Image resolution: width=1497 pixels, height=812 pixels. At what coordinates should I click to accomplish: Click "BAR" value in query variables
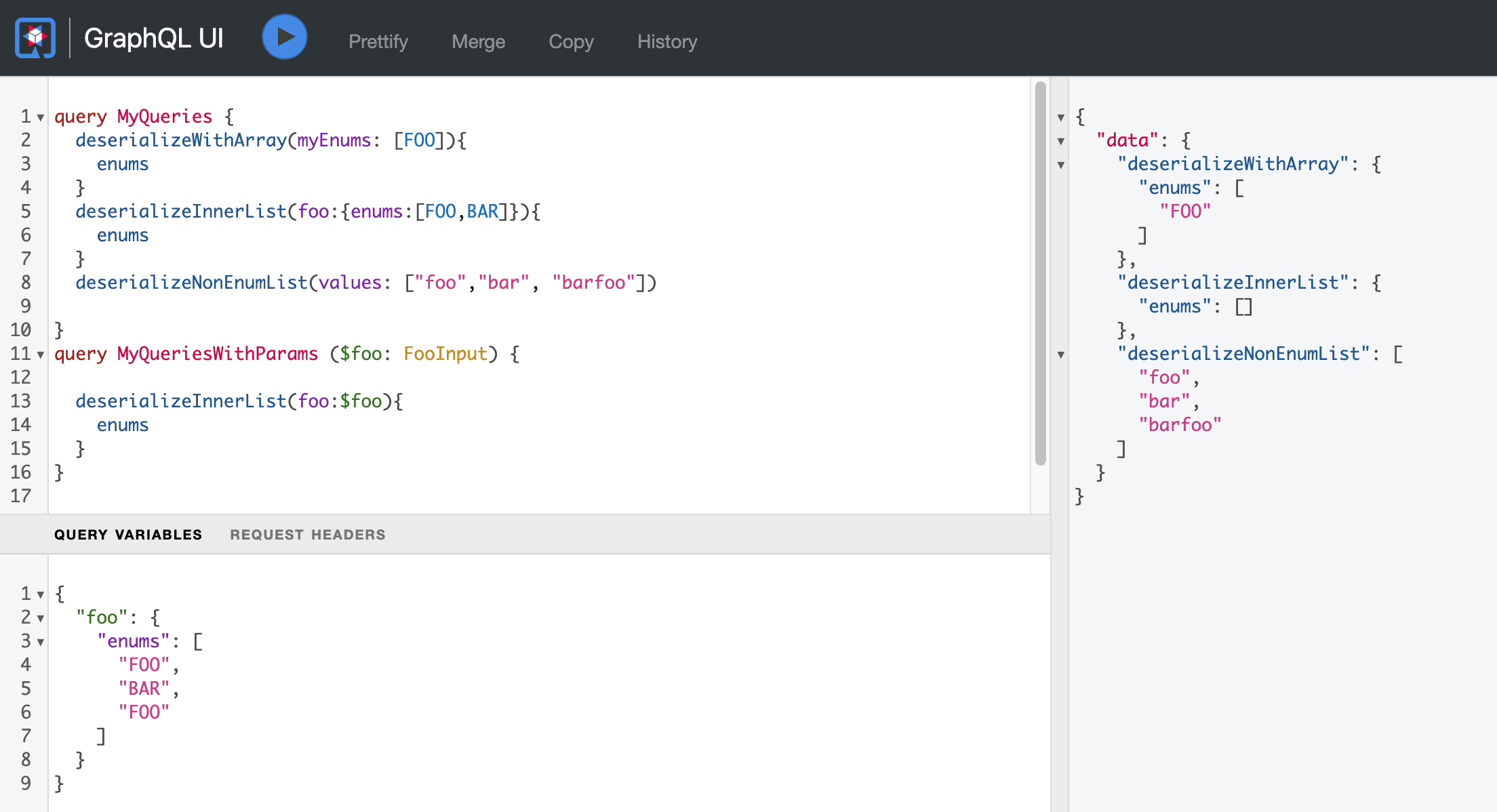[x=144, y=689]
